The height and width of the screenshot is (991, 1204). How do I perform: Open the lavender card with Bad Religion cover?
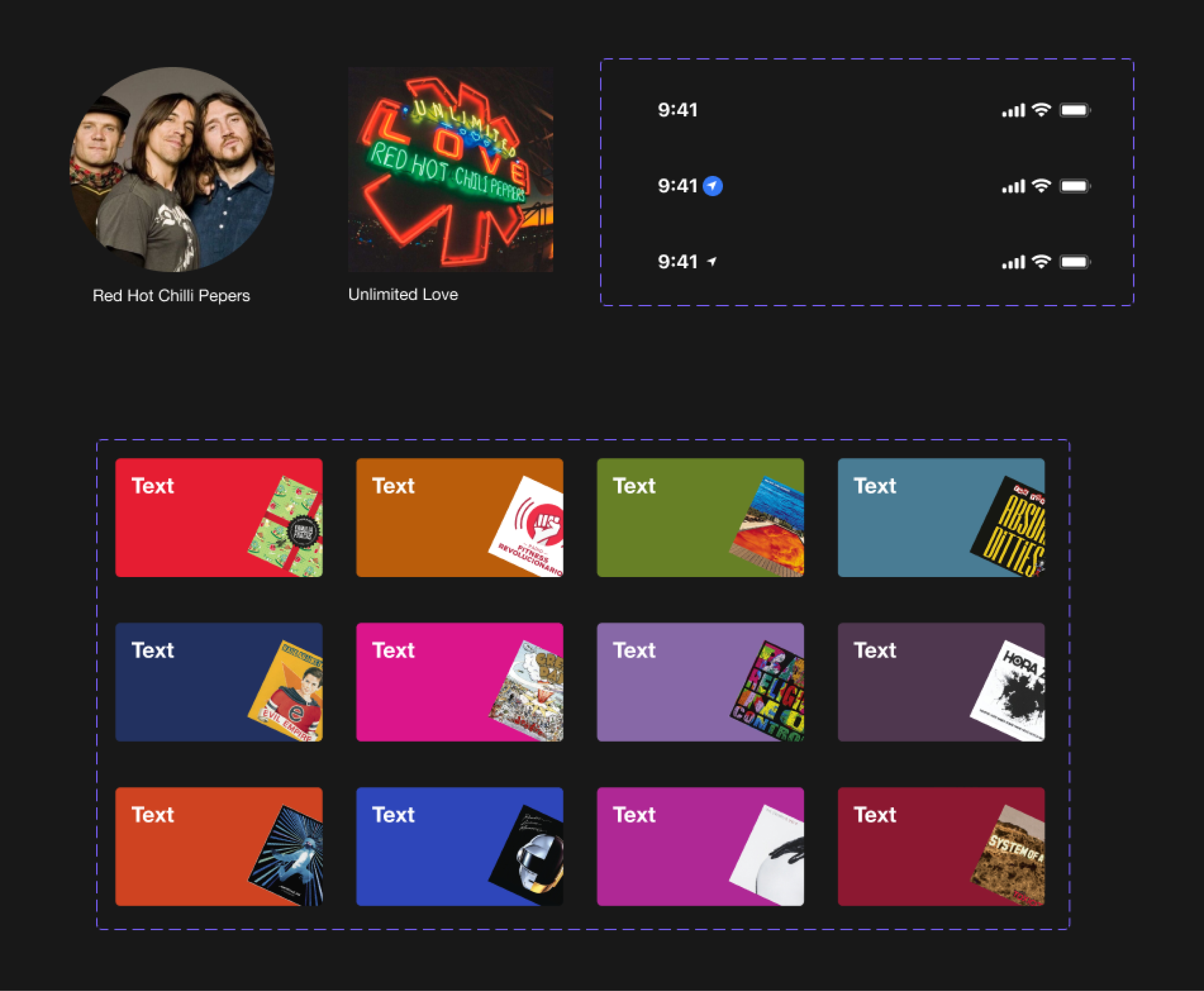700,682
